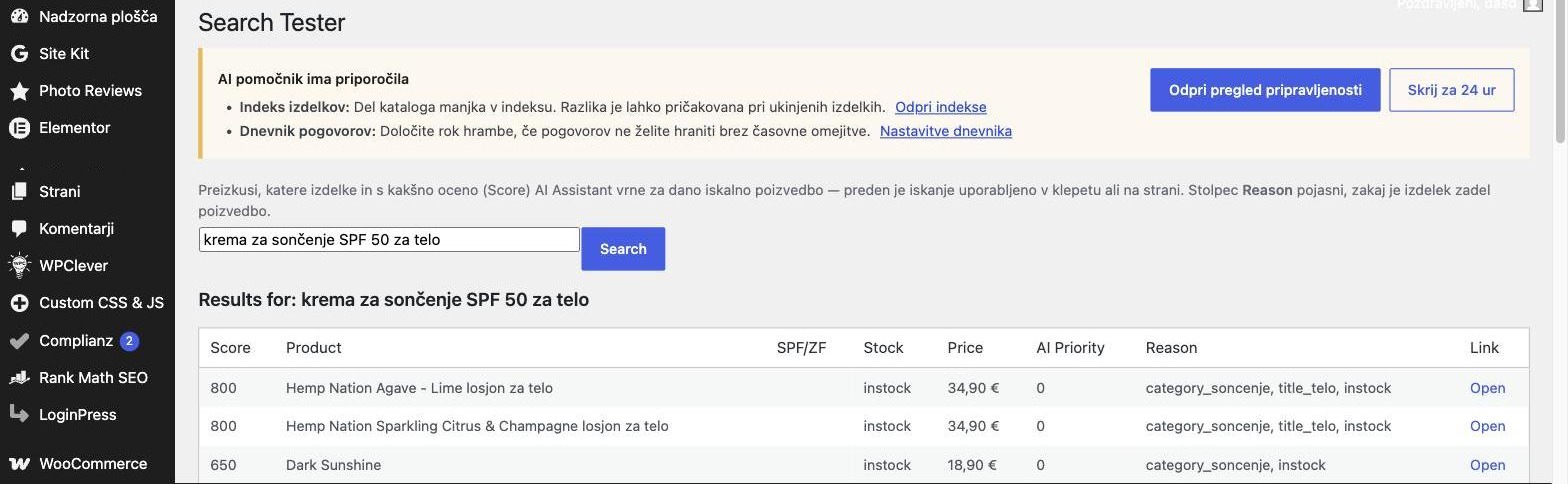This screenshot has height=484, width=1568.
Task: Click the WPClever lightbulb icon
Action: click(x=19, y=265)
